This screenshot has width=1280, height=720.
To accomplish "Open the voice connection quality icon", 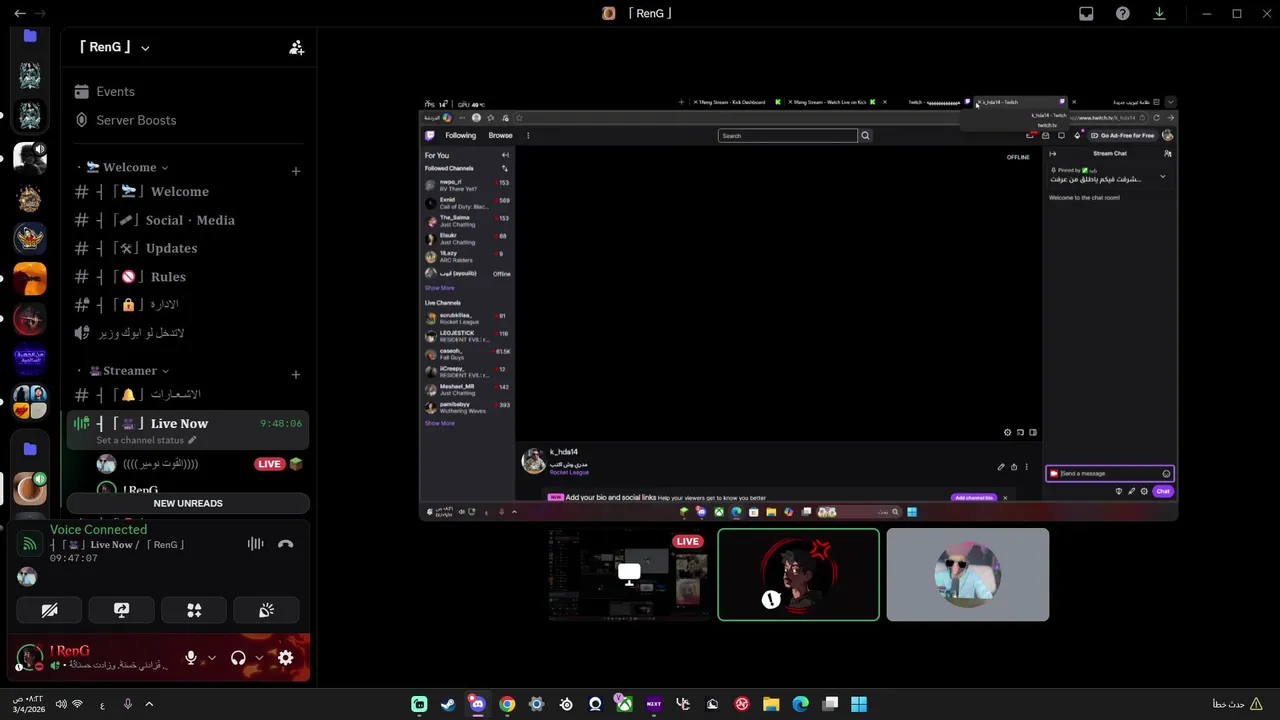I will (29, 544).
